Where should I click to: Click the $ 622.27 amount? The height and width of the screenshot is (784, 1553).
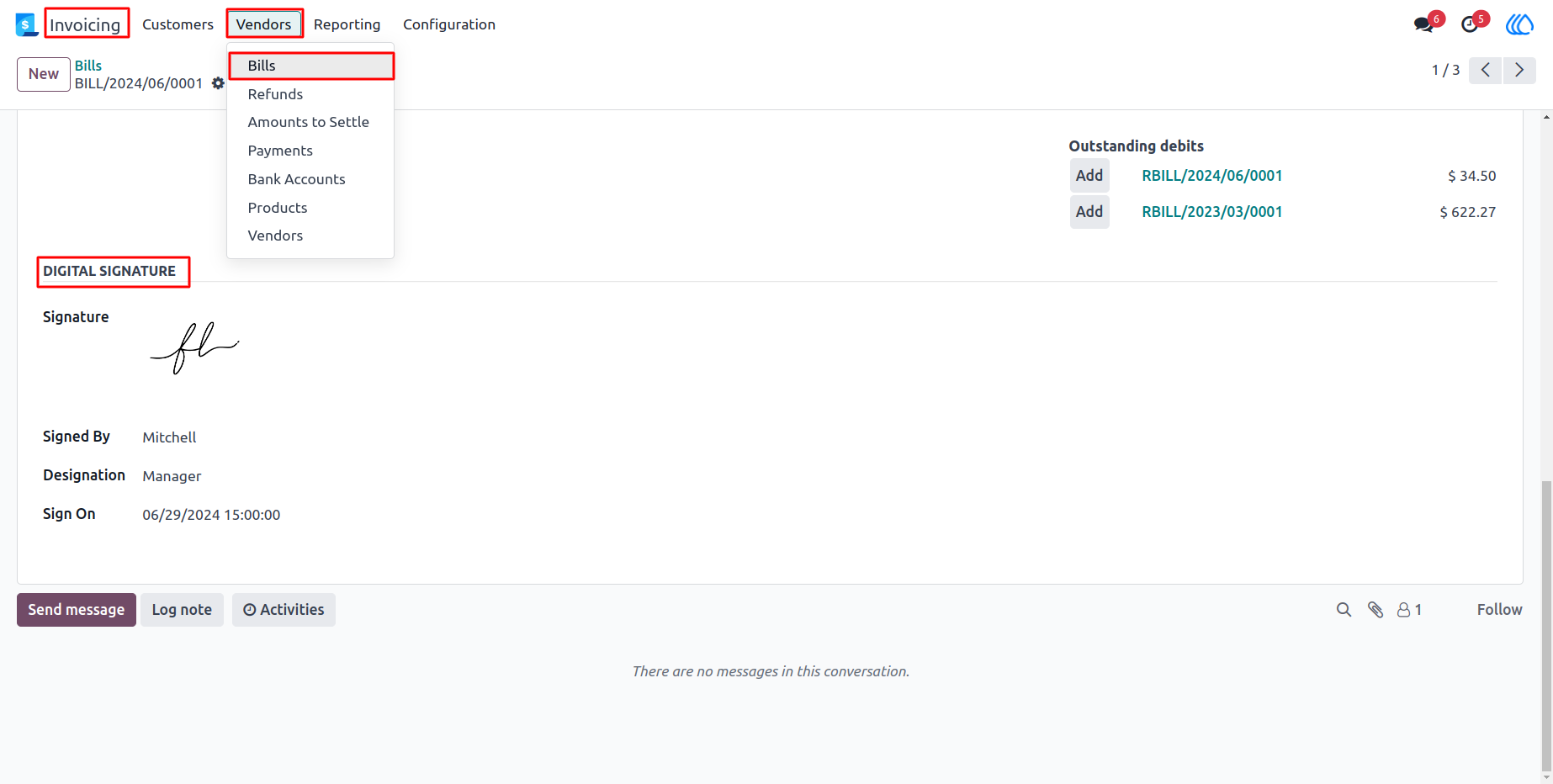[1467, 212]
